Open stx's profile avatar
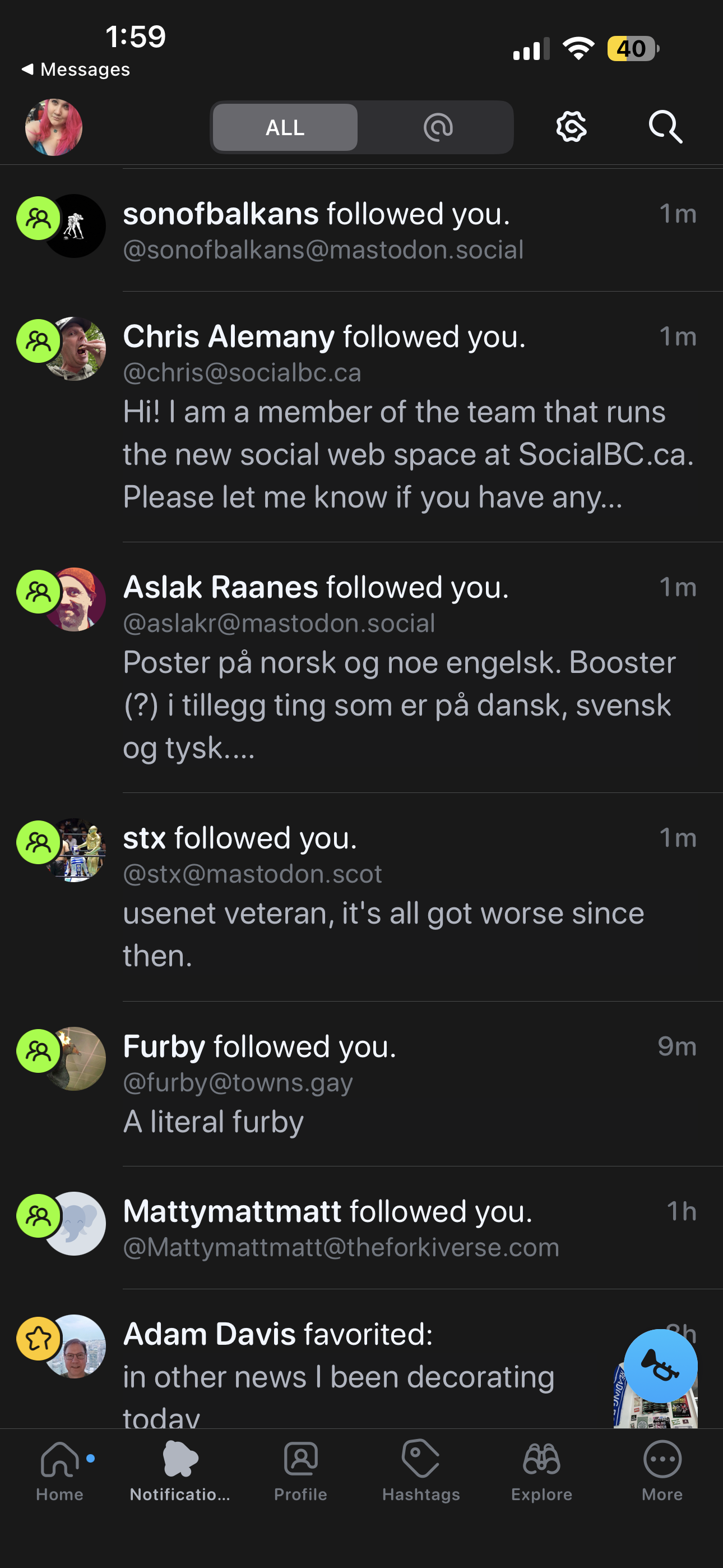The width and height of the screenshot is (723, 1568). [x=76, y=850]
